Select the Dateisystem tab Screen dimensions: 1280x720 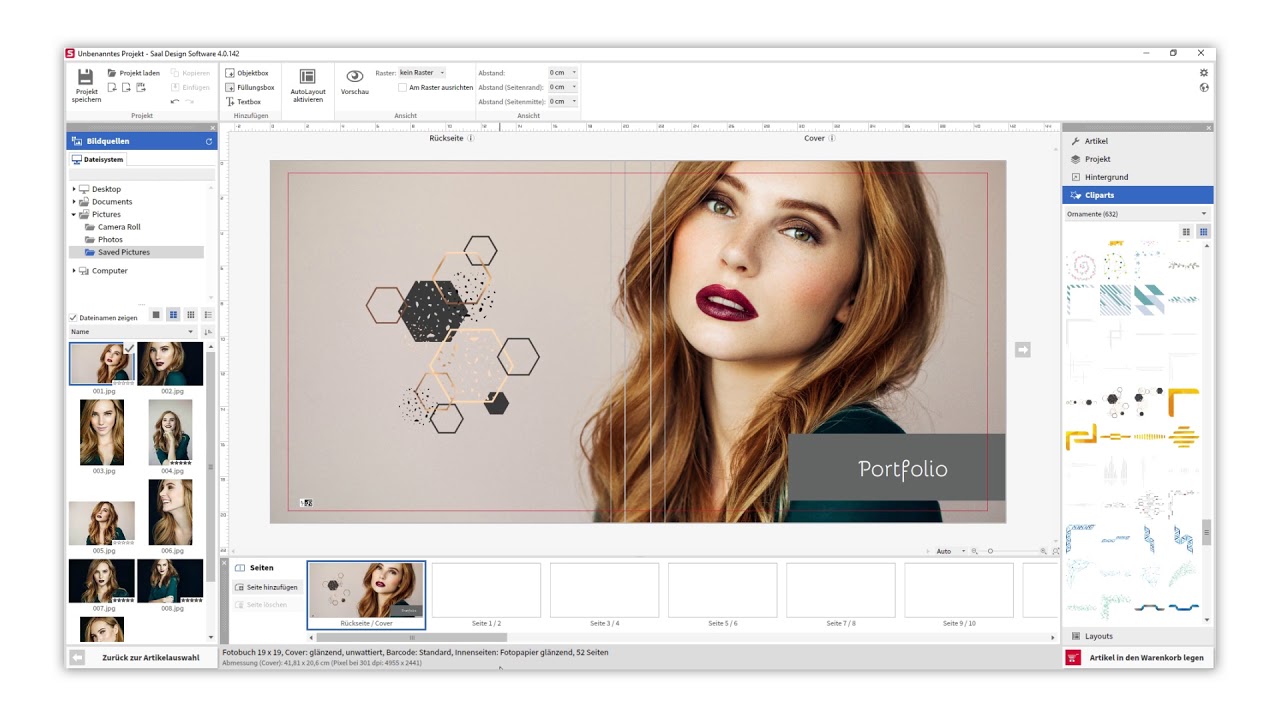point(98,159)
